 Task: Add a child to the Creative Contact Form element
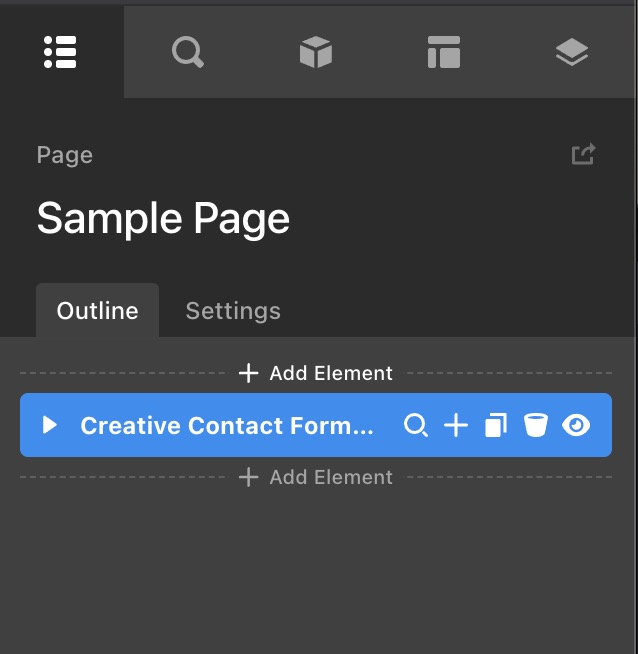[456, 425]
